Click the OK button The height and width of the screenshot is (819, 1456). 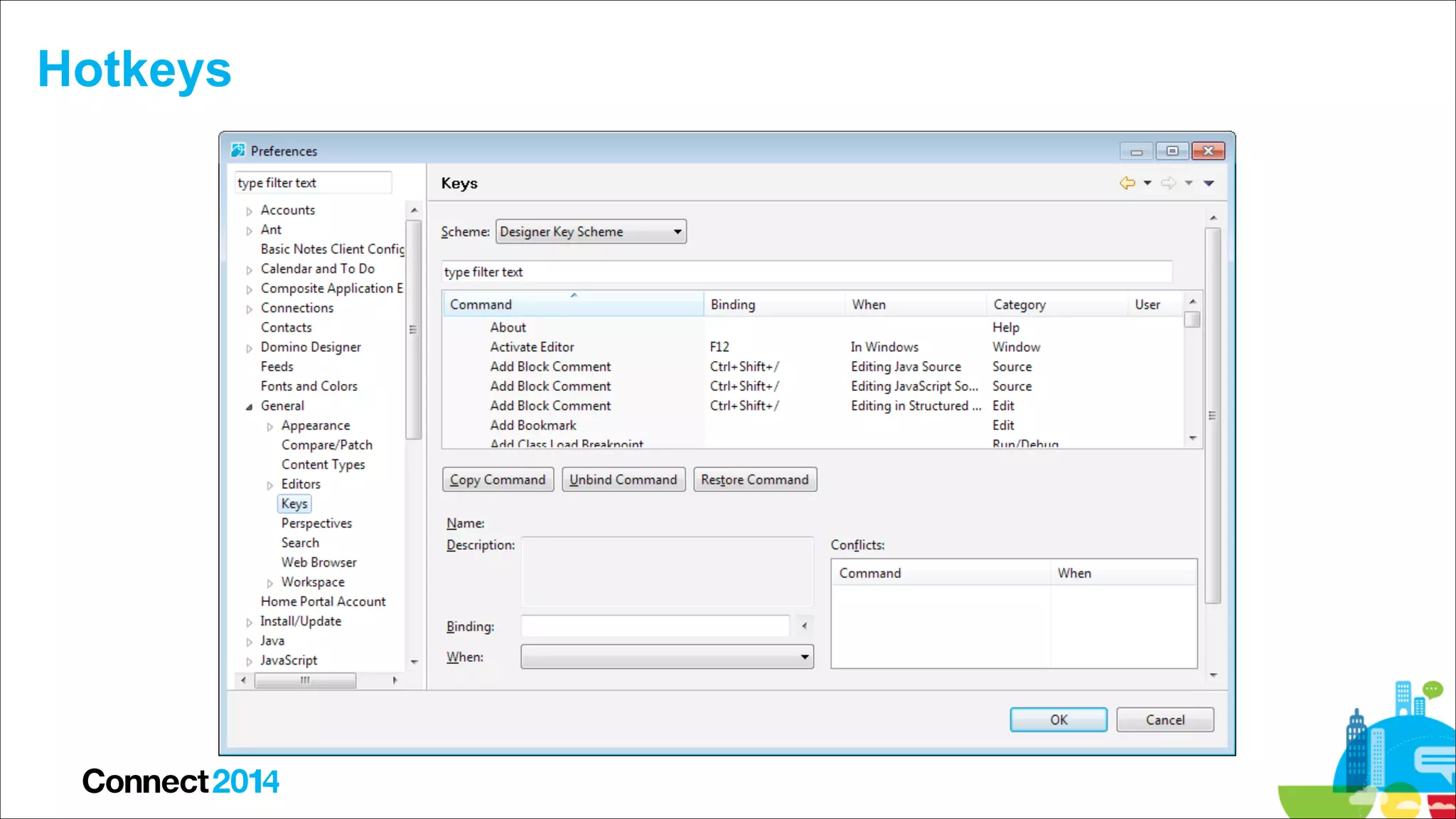1058,719
